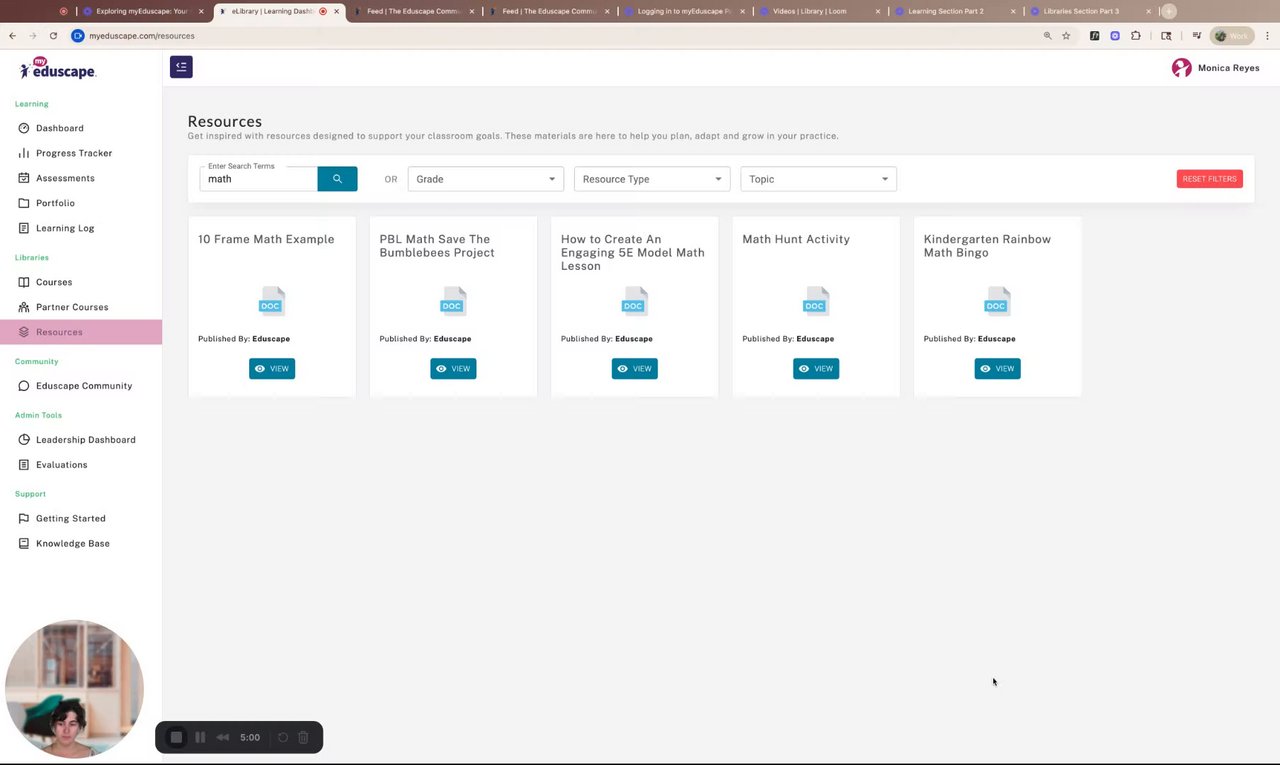Open the Dashboard sidebar icon

tap(24, 128)
